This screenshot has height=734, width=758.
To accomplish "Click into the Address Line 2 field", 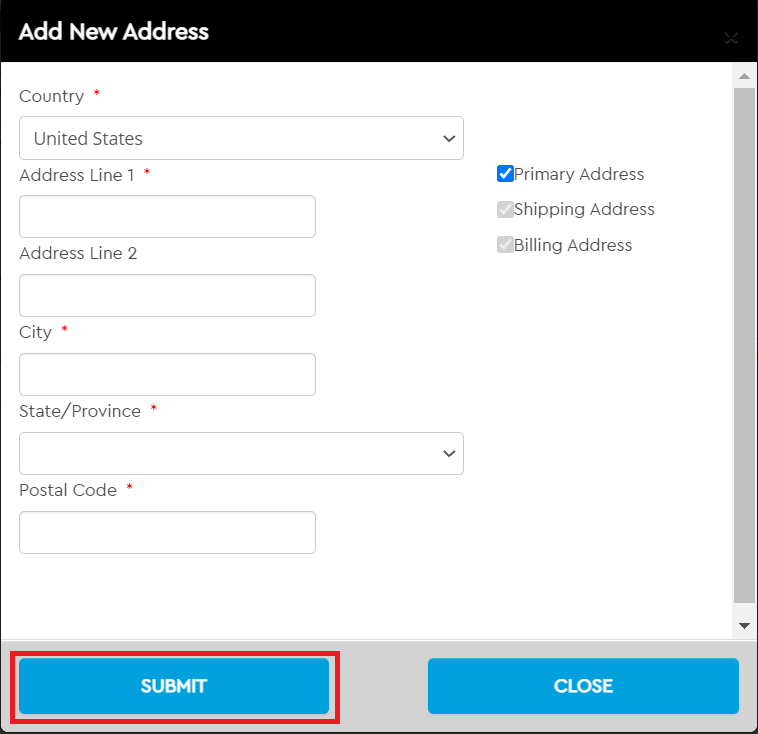I will point(167,296).
